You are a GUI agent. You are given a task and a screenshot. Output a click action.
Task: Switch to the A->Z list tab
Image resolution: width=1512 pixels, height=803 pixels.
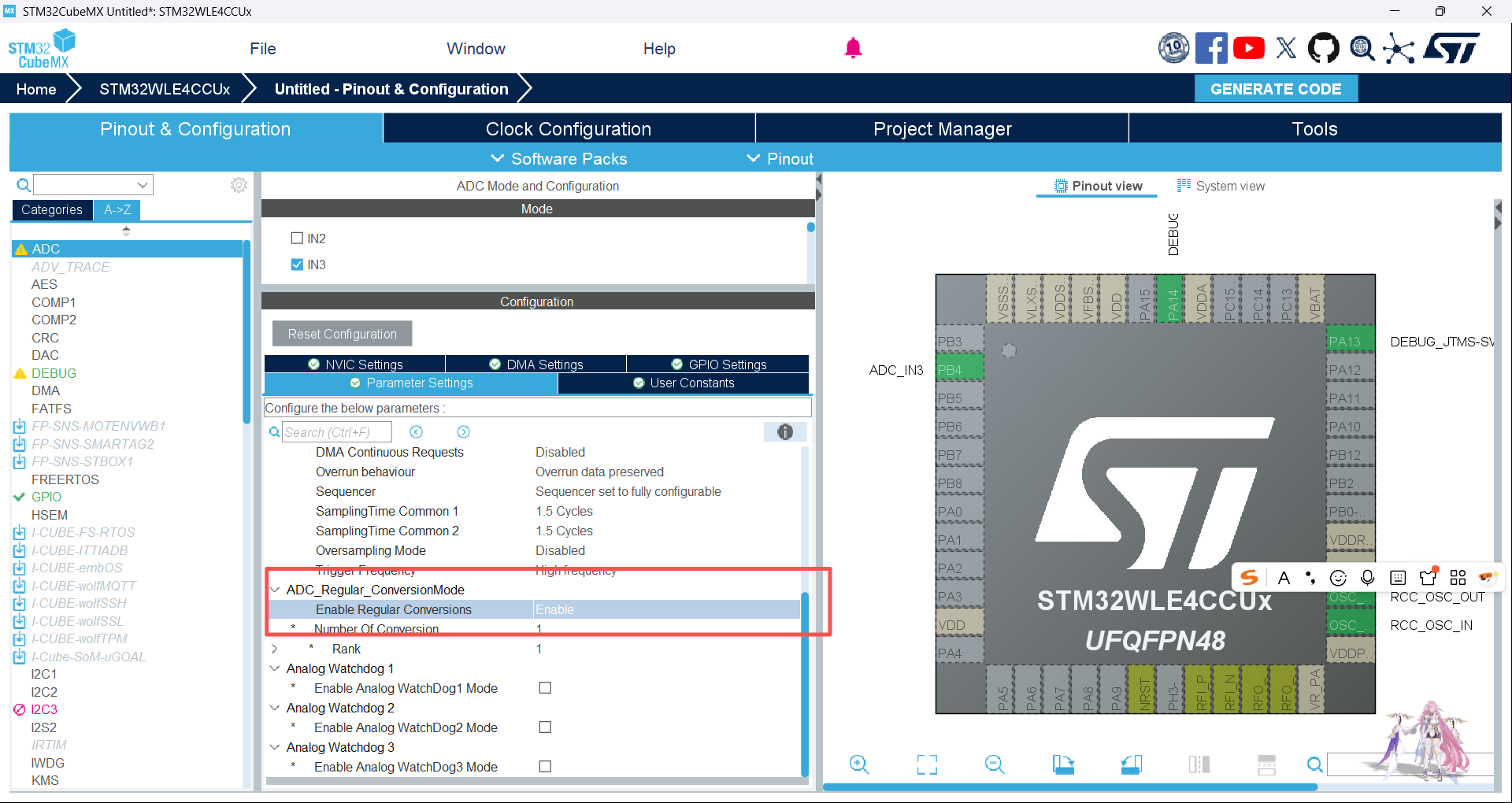pyautogui.click(x=117, y=209)
